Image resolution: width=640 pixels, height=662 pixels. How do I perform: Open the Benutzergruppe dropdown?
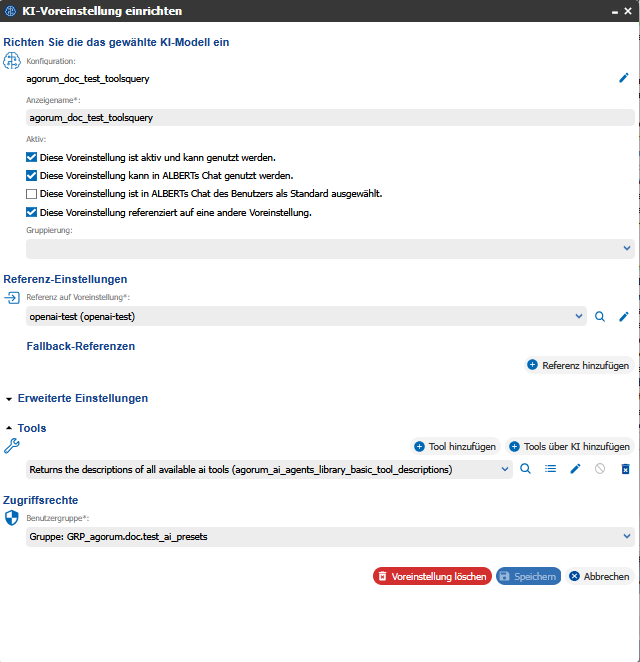pos(330,537)
